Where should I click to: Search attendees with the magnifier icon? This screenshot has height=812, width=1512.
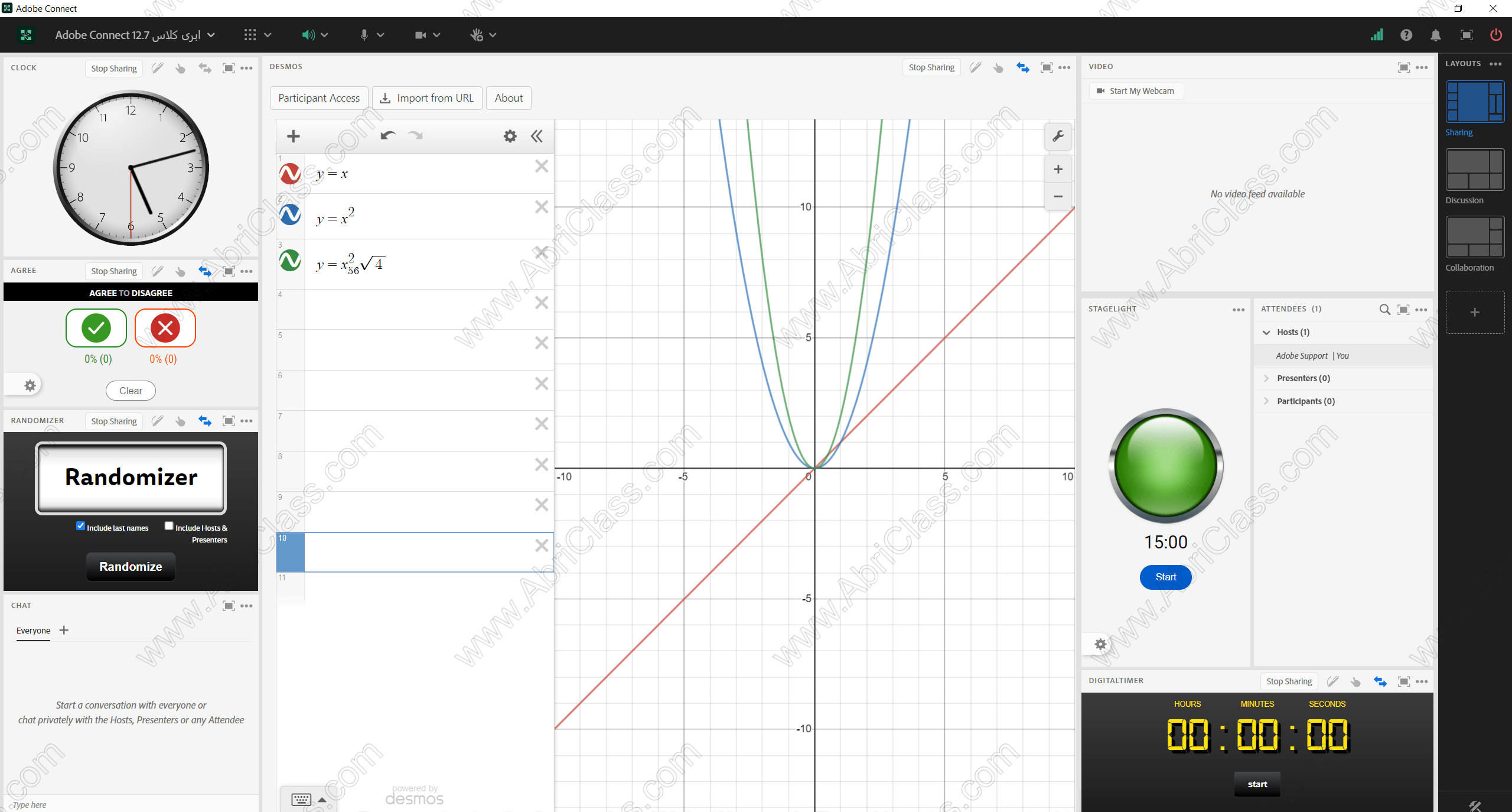1384,309
